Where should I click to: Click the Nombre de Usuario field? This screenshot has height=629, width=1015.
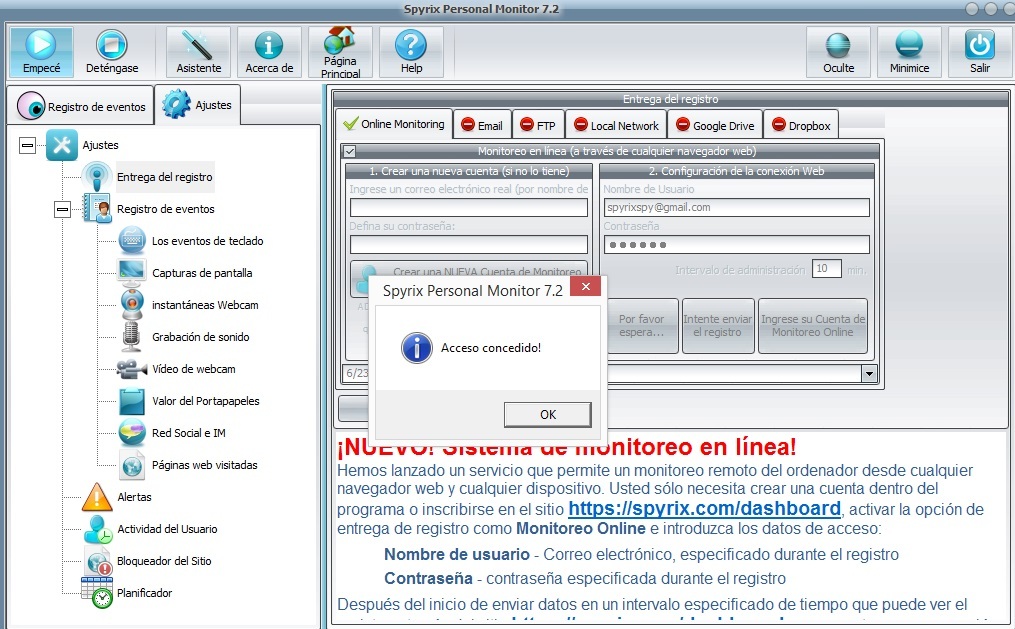736,207
